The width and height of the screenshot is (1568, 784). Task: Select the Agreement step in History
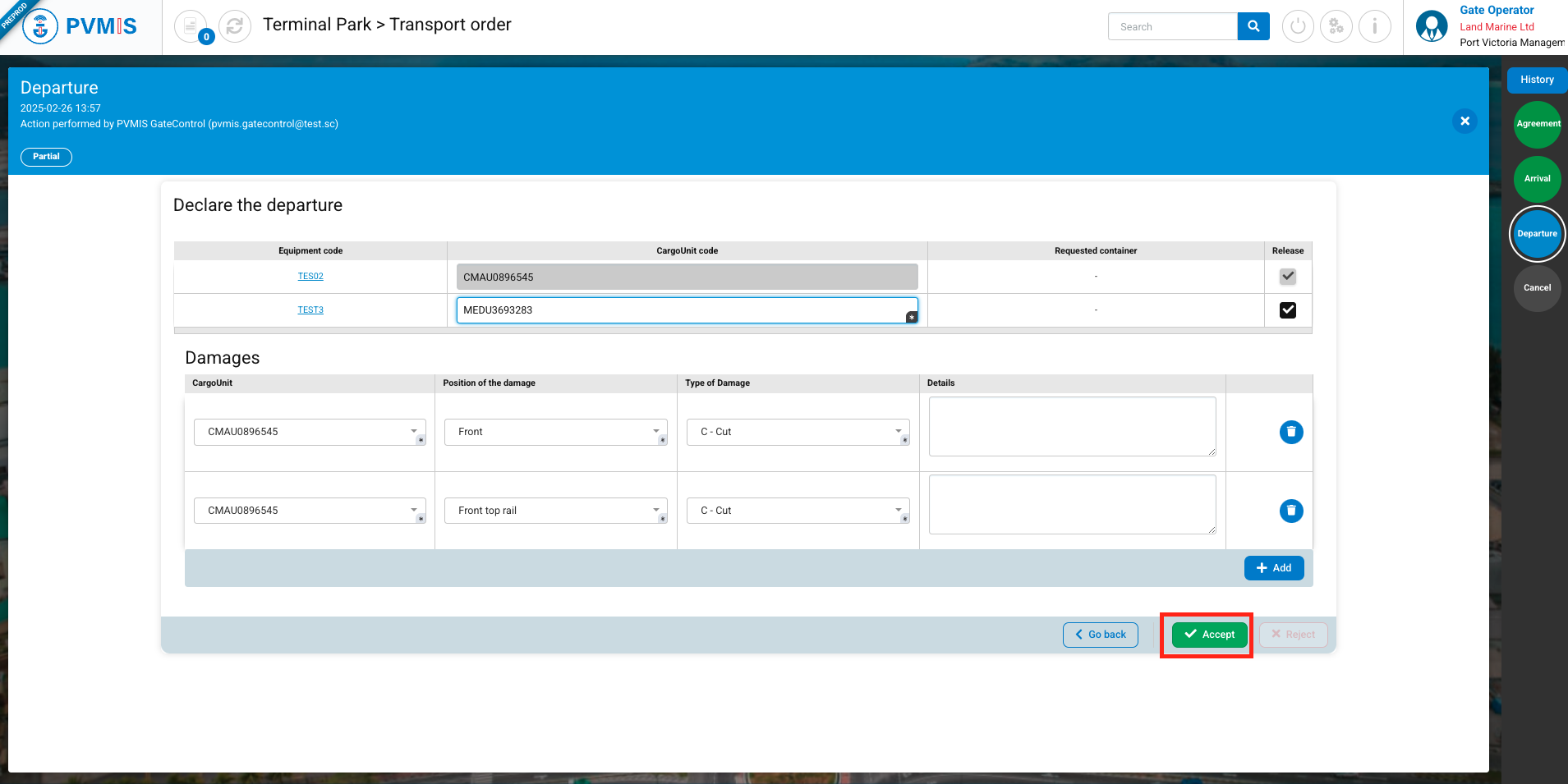click(x=1537, y=124)
